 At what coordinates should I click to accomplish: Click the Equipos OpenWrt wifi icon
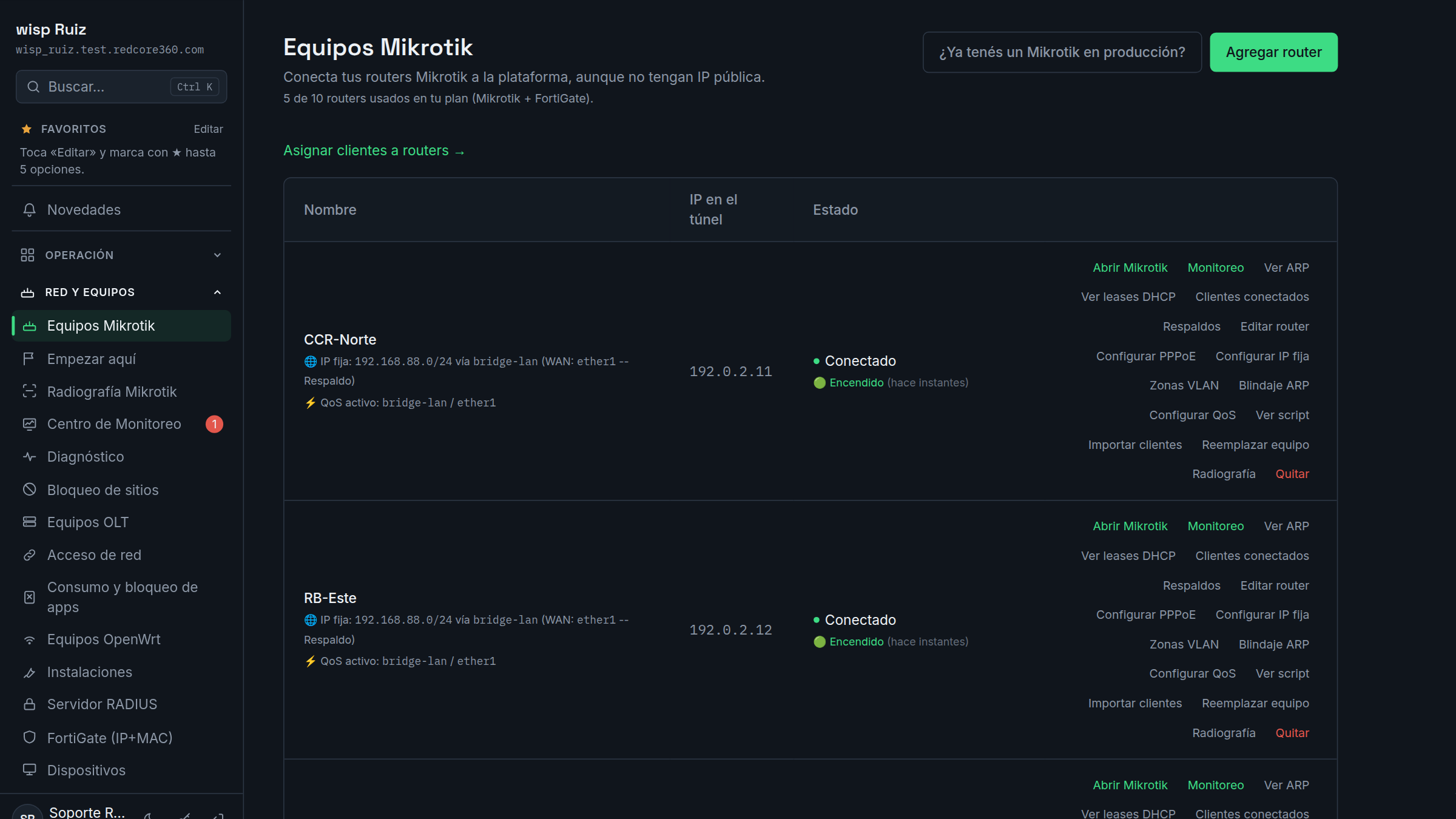tap(29, 640)
